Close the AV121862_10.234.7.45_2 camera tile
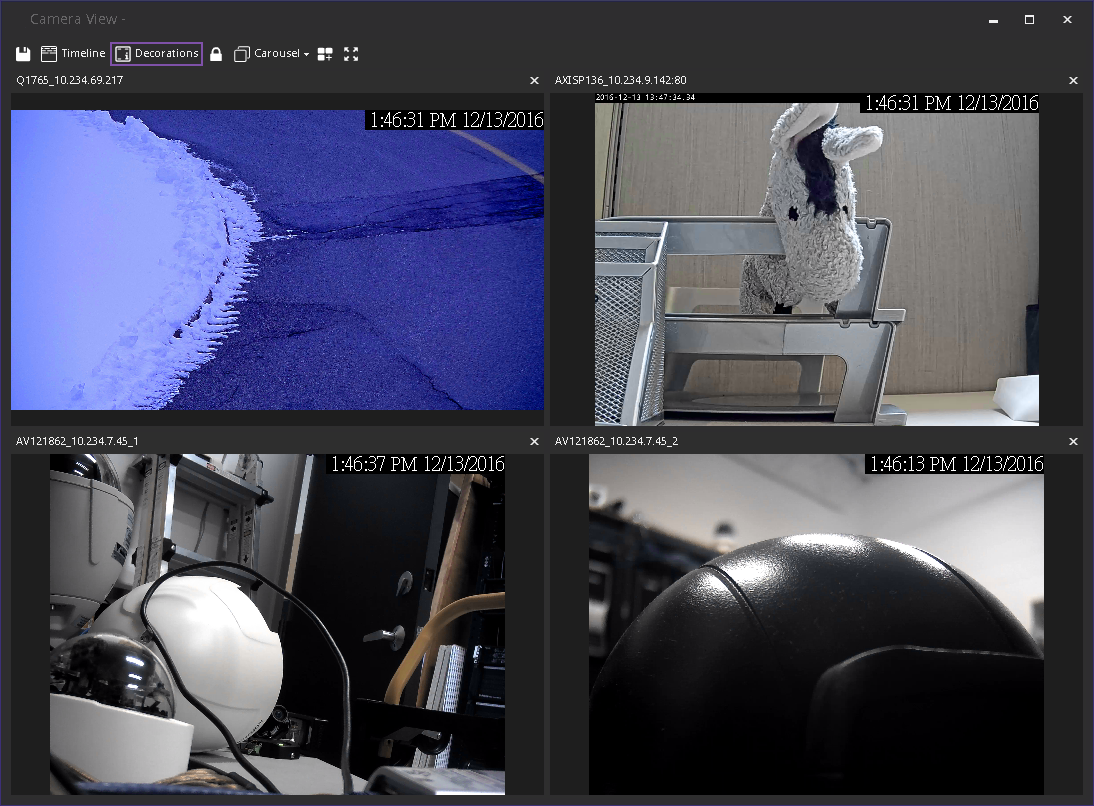Viewport: 1094px width, 806px height. (1073, 441)
